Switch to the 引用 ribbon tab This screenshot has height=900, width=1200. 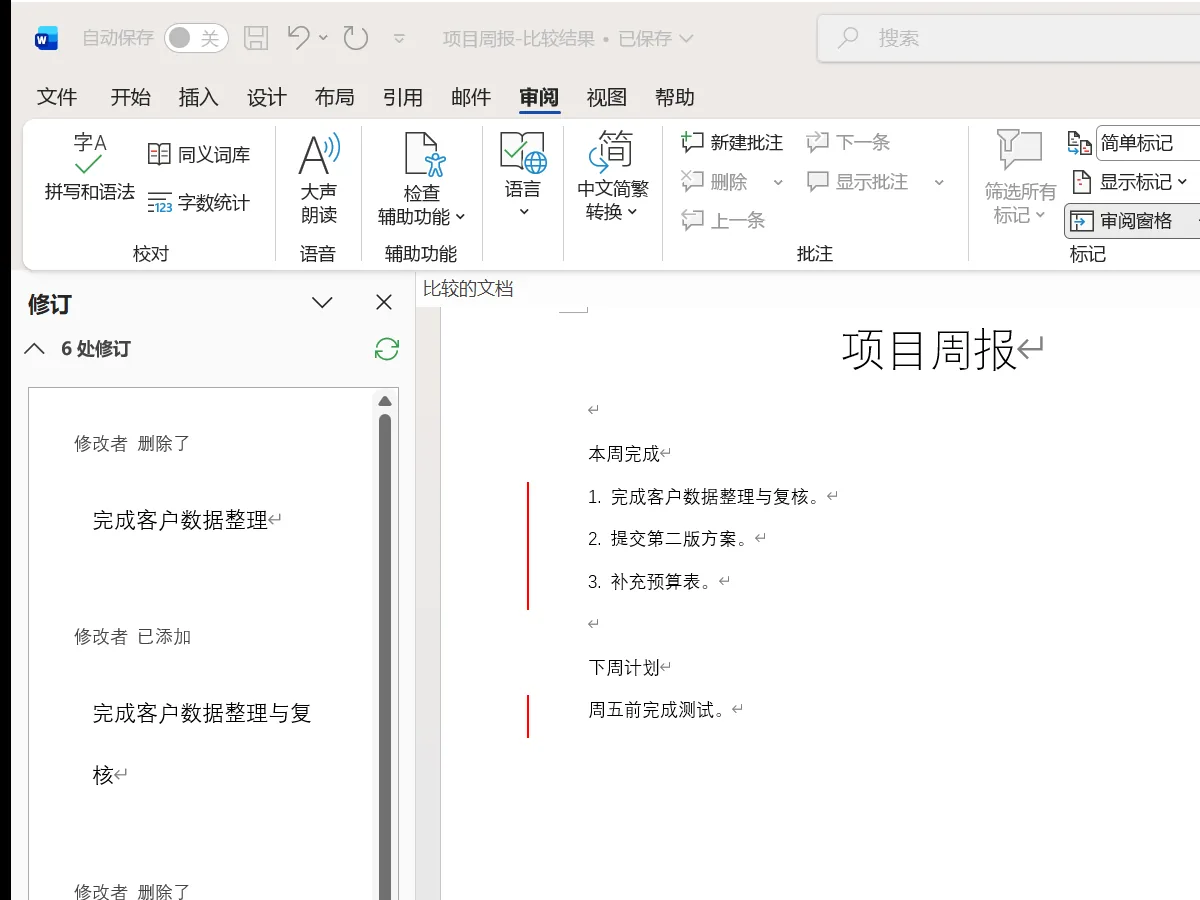click(x=402, y=97)
